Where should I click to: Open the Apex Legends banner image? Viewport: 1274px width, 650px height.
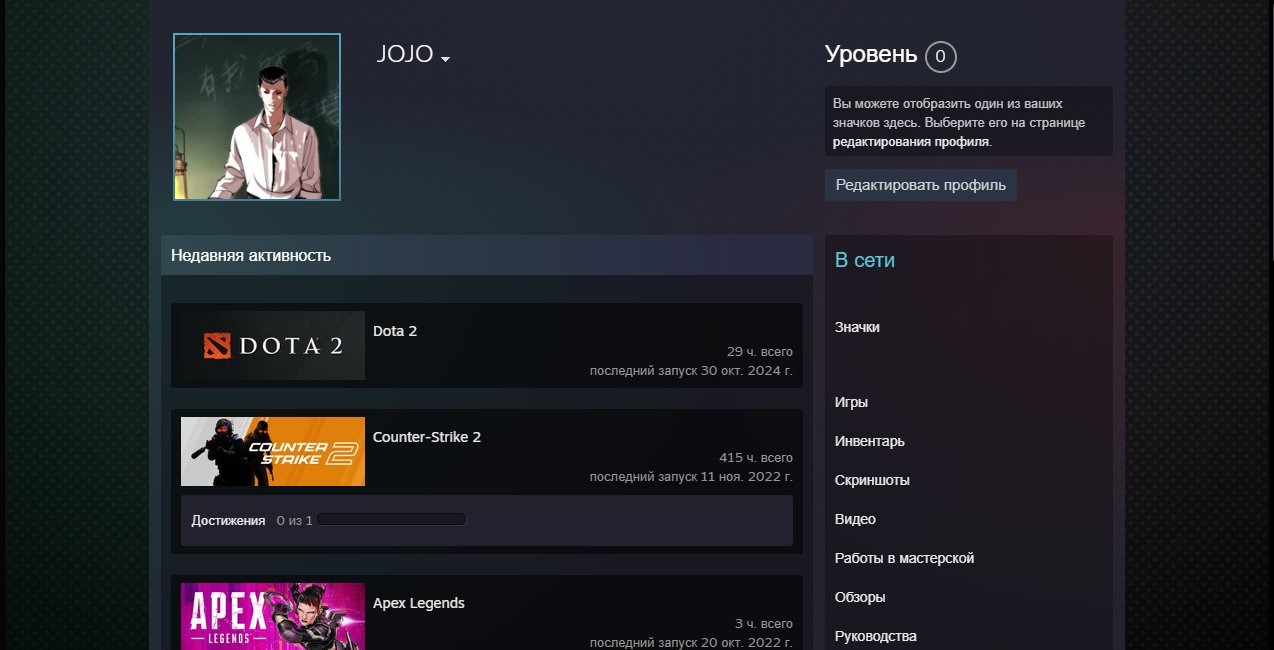point(273,616)
